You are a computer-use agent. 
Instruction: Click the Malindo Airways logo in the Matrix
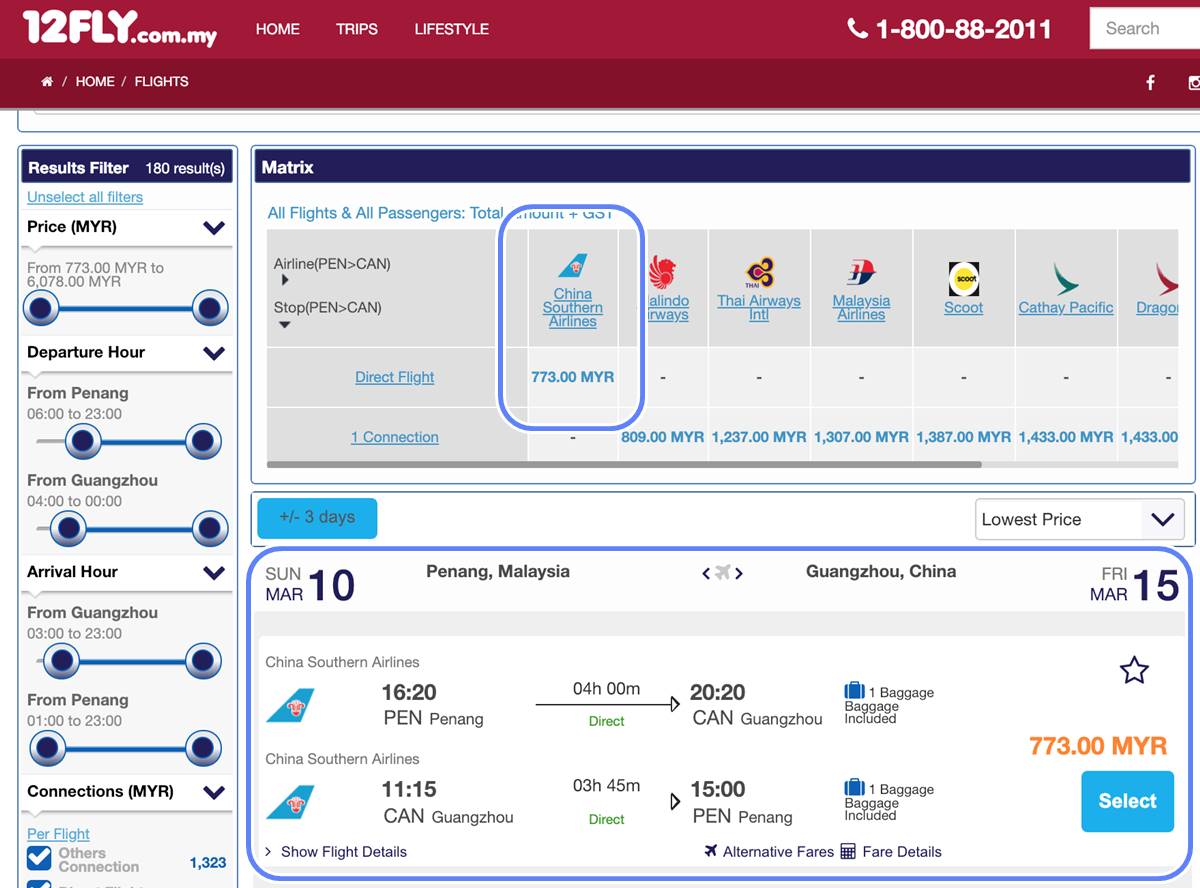(663, 272)
